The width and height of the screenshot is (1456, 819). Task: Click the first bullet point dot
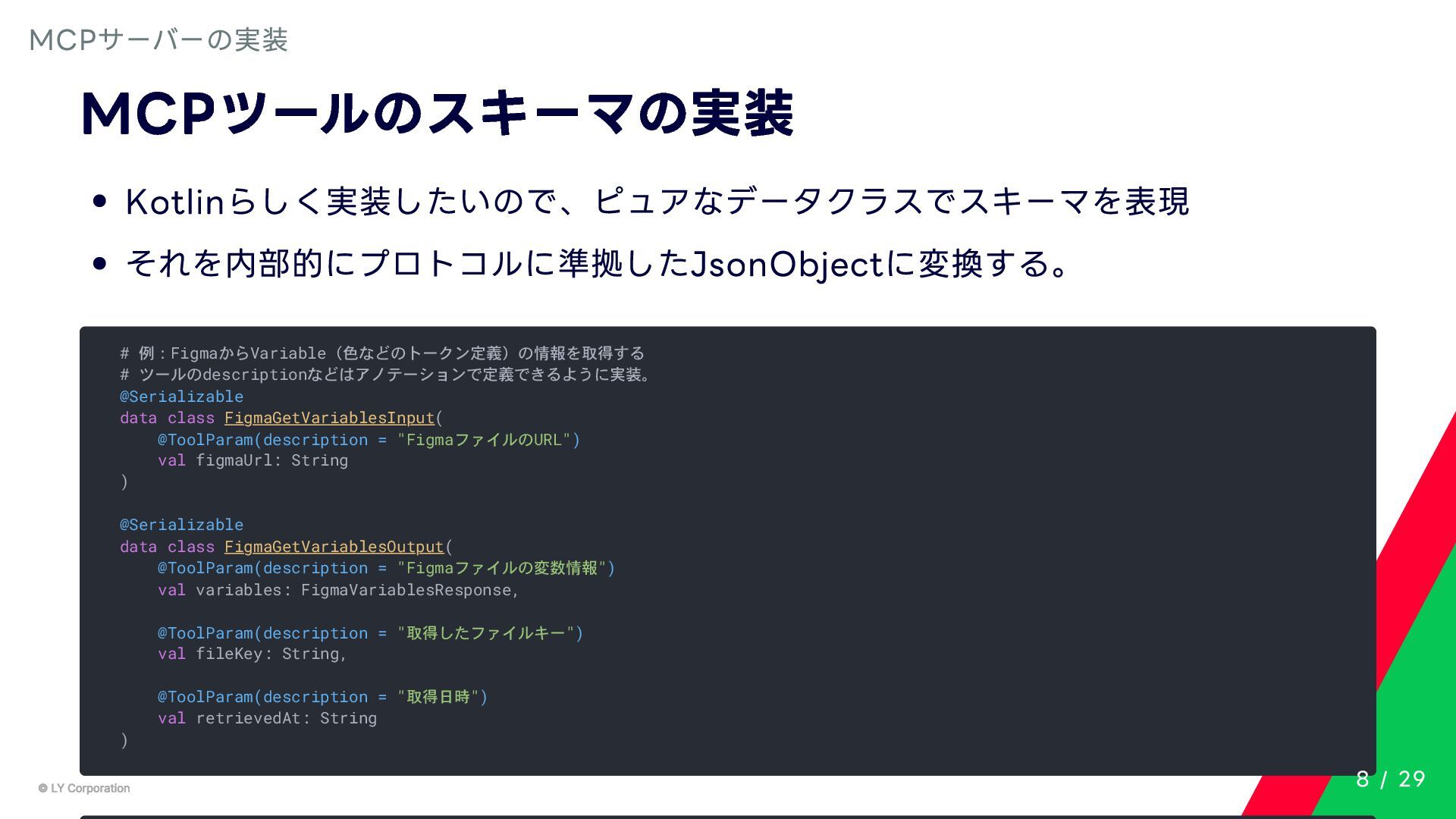point(99,202)
